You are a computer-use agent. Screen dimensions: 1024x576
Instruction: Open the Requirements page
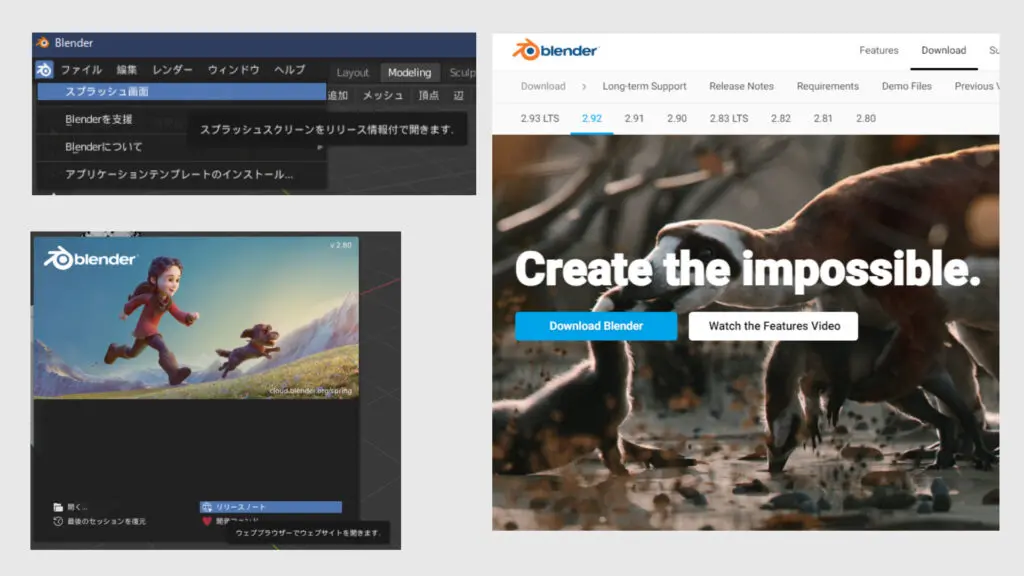coord(827,86)
